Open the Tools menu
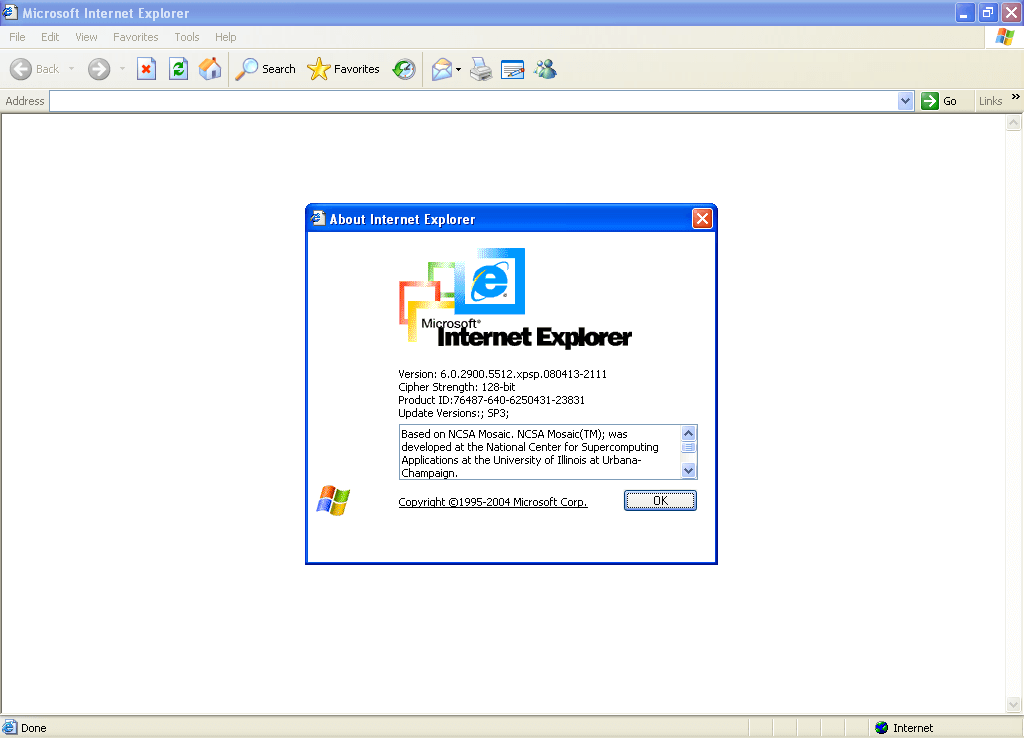 (186, 36)
